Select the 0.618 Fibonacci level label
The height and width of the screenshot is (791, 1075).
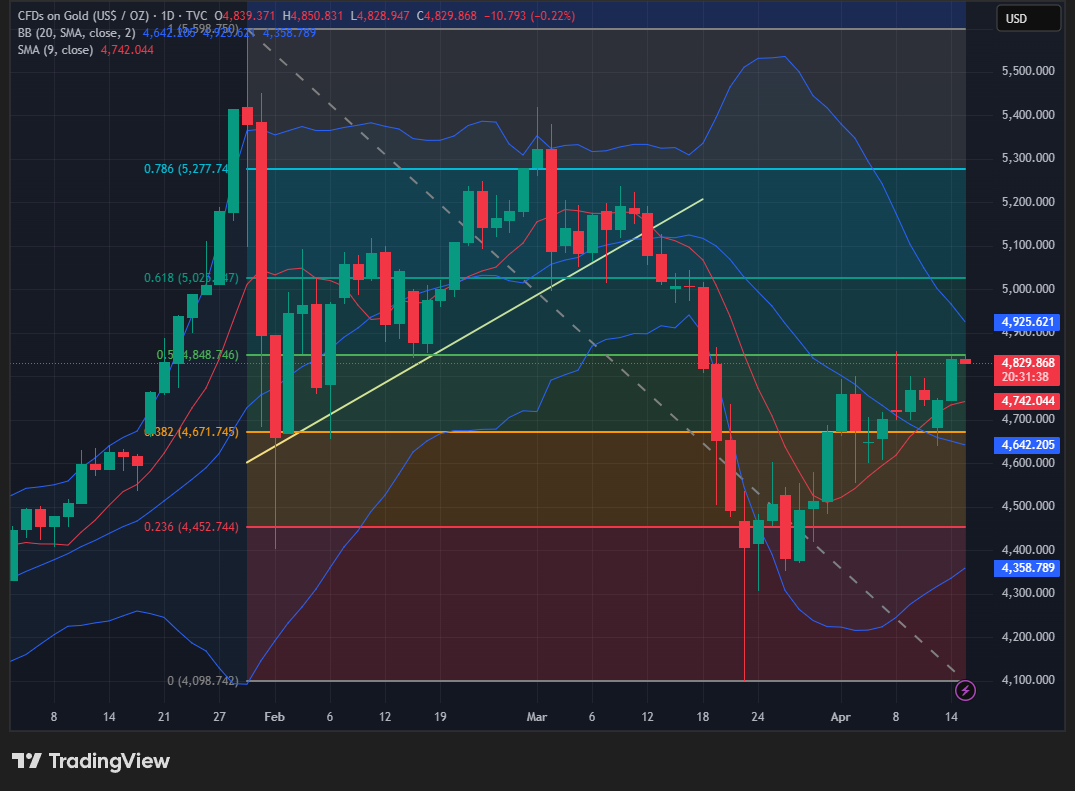click(x=191, y=278)
